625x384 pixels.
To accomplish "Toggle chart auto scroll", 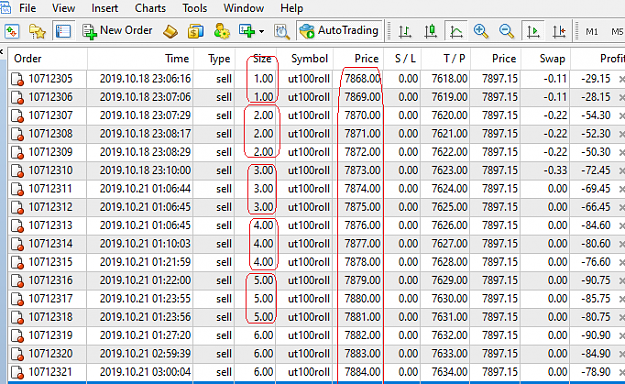I will point(533,31).
